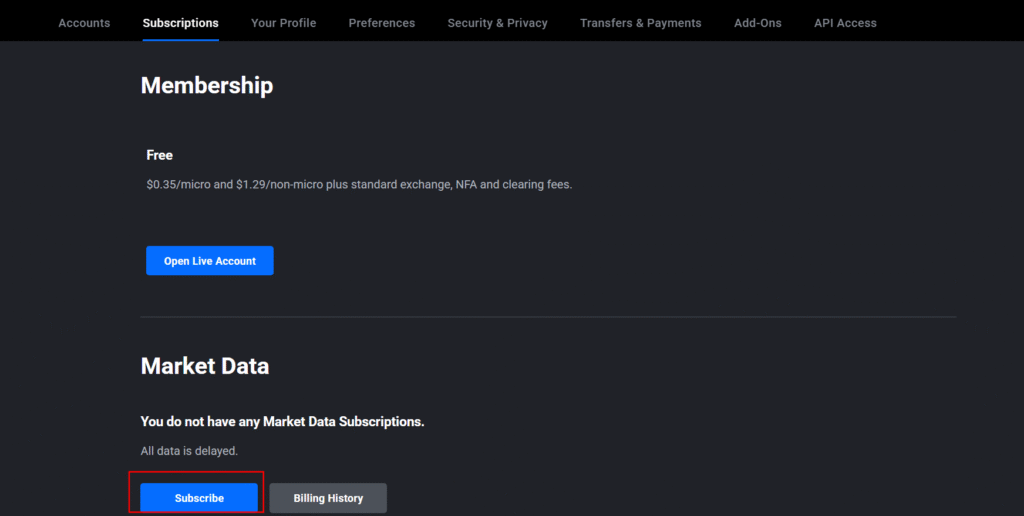Open the Accounts tab
The height and width of the screenshot is (516, 1024).
(84, 23)
